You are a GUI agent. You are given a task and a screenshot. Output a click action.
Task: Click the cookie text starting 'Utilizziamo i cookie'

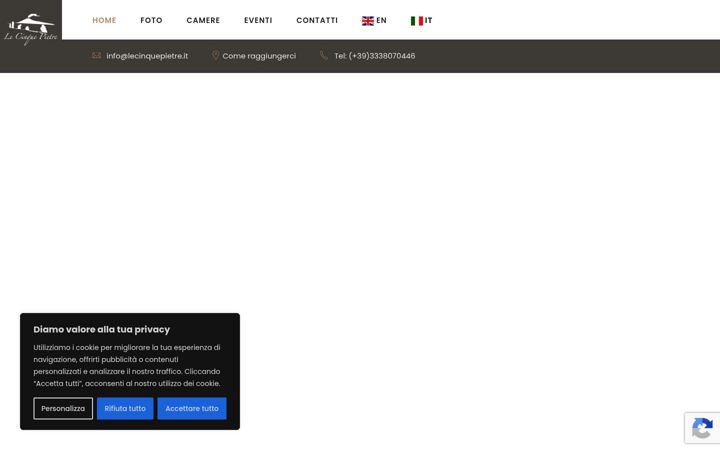127,366
